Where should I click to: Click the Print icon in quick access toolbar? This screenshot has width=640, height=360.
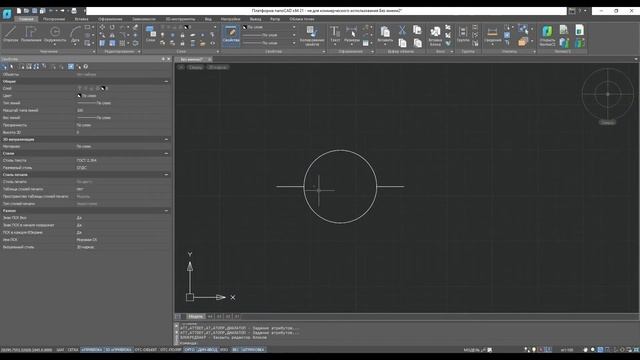(x=74, y=11)
